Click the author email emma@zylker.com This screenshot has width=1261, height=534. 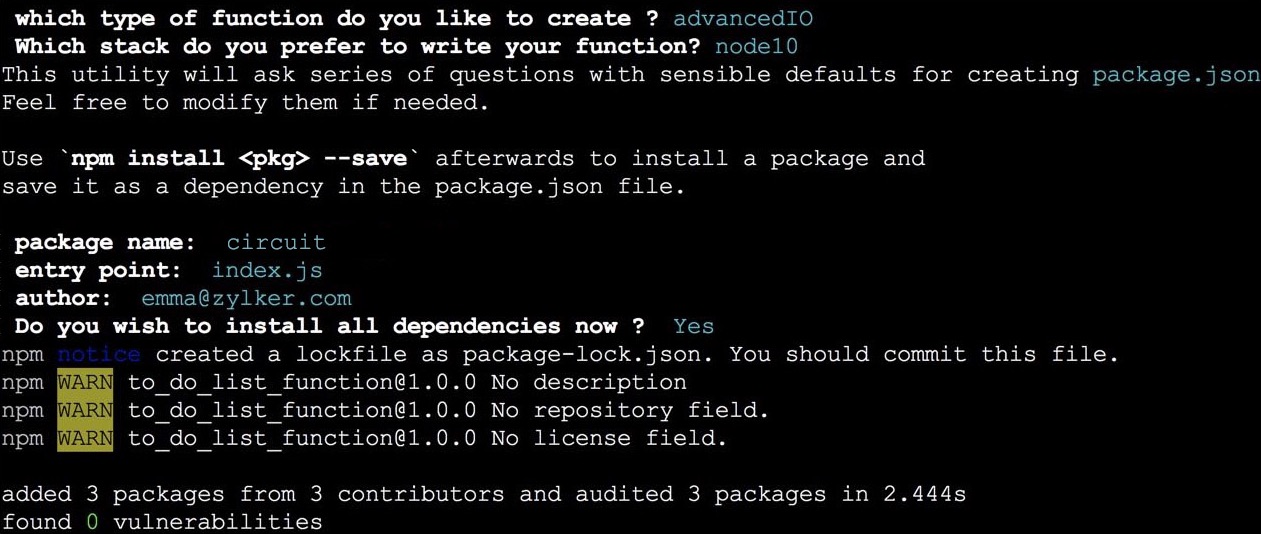pos(246,298)
